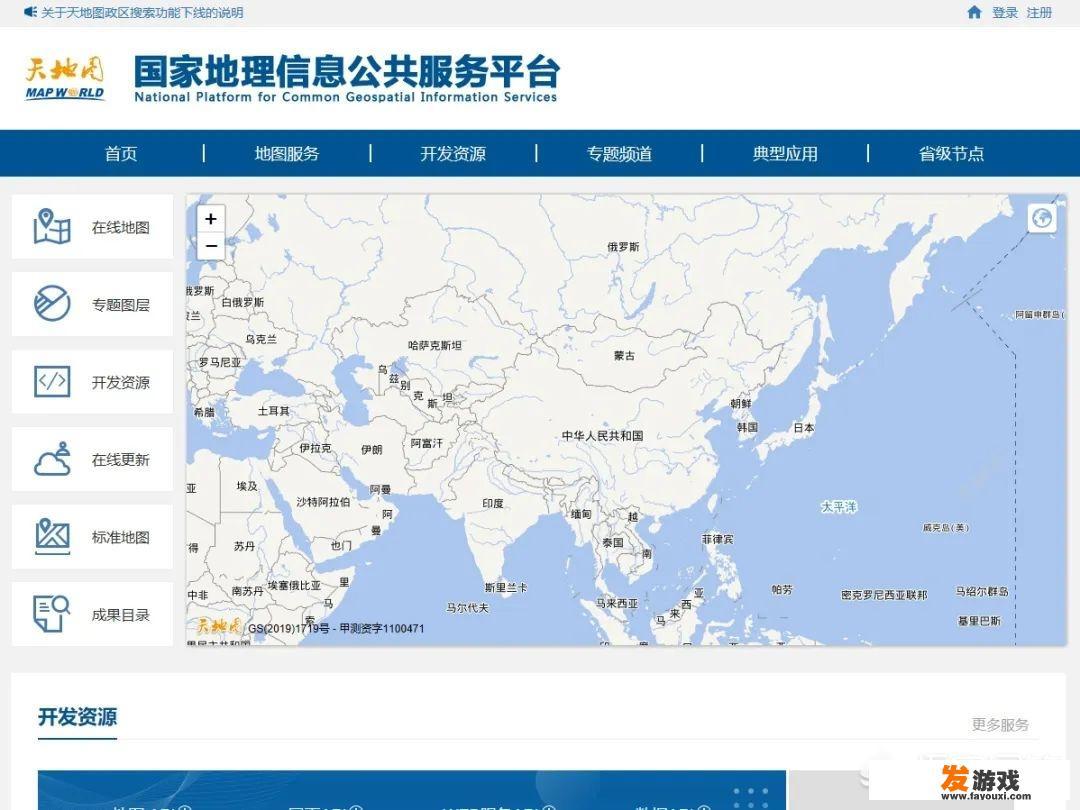The image size is (1080, 810).
Task: Click the 日本 label on map
Action: (x=804, y=428)
